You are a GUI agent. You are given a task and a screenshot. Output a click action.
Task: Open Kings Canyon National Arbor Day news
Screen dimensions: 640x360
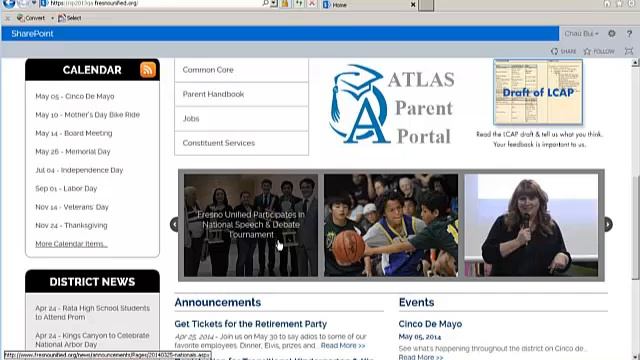(x=92, y=340)
